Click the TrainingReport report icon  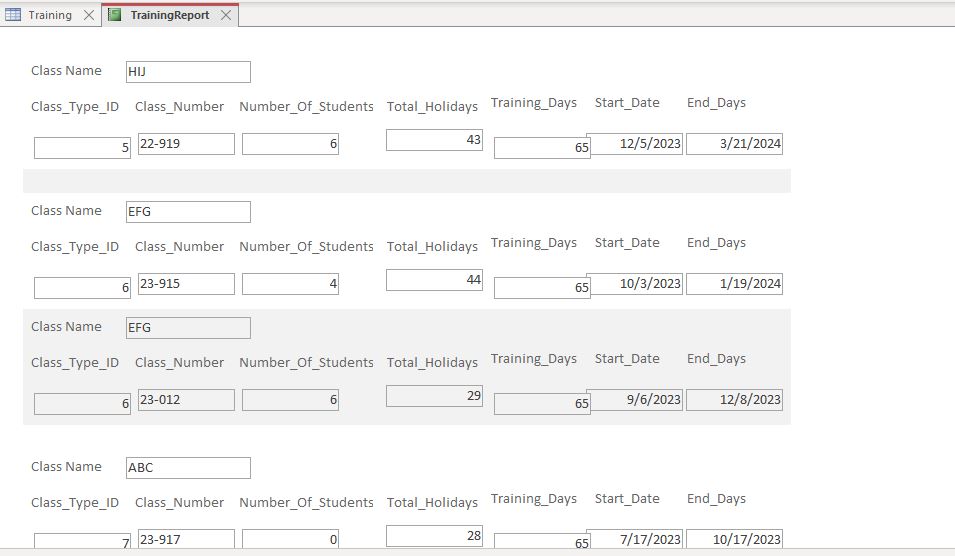(115, 15)
